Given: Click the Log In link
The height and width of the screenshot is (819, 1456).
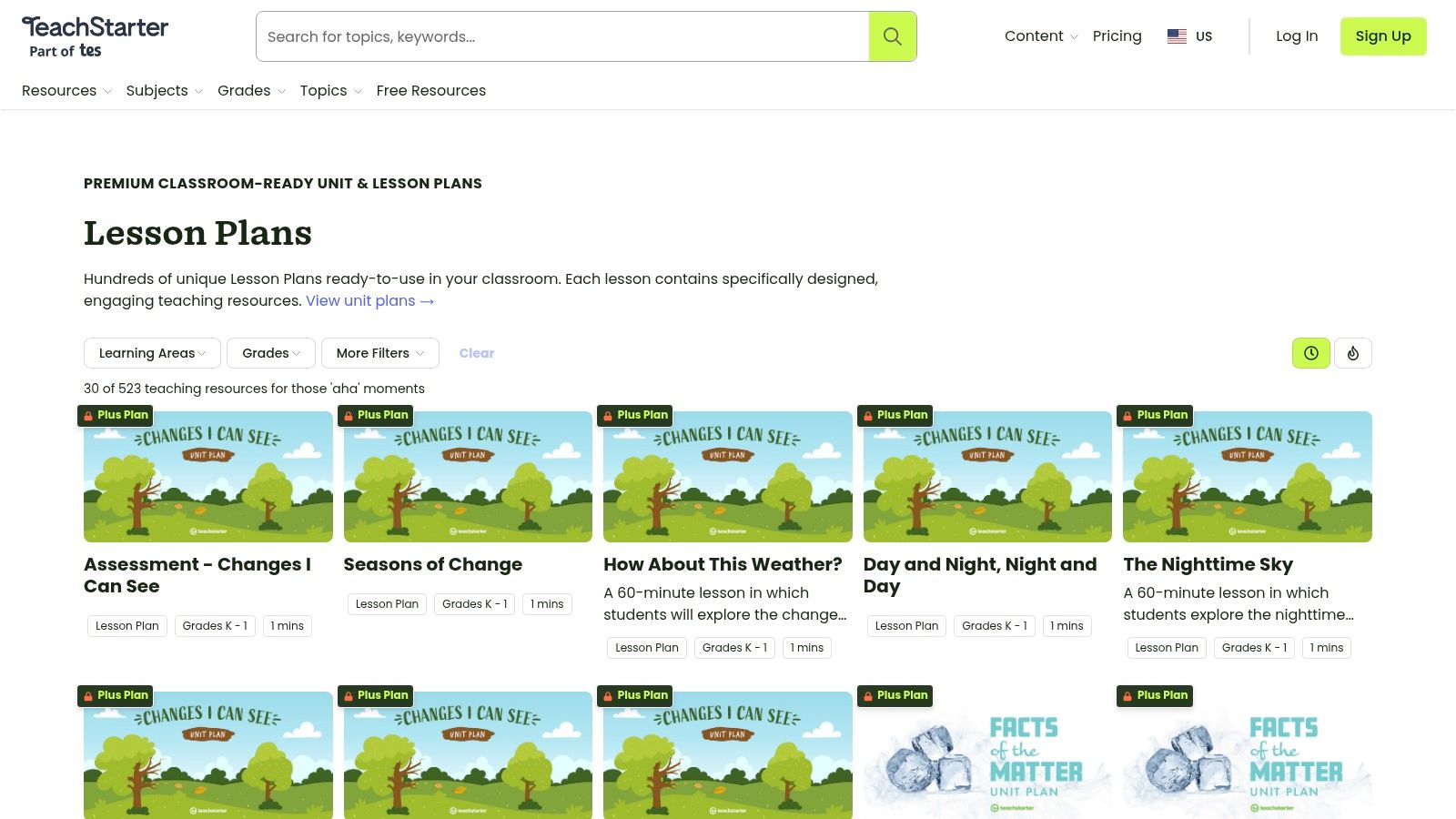Looking at the screenshot, I should tap(1297, 36).
